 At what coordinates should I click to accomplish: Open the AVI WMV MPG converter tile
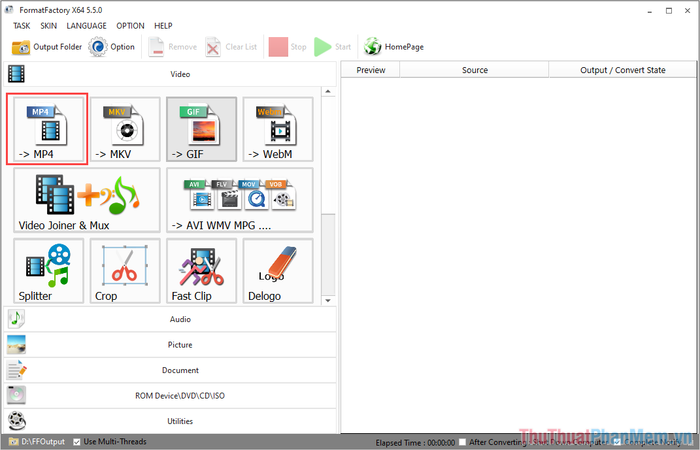240,200
